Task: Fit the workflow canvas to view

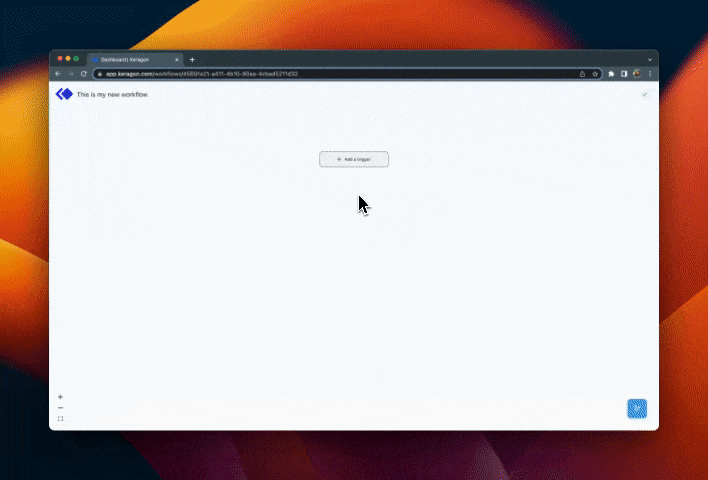Action: pos(60,419)
